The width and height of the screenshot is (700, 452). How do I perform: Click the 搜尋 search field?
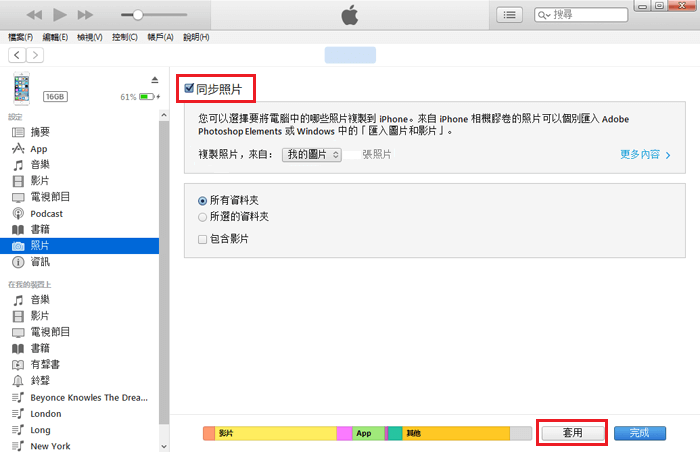click(x=581, y=15)
